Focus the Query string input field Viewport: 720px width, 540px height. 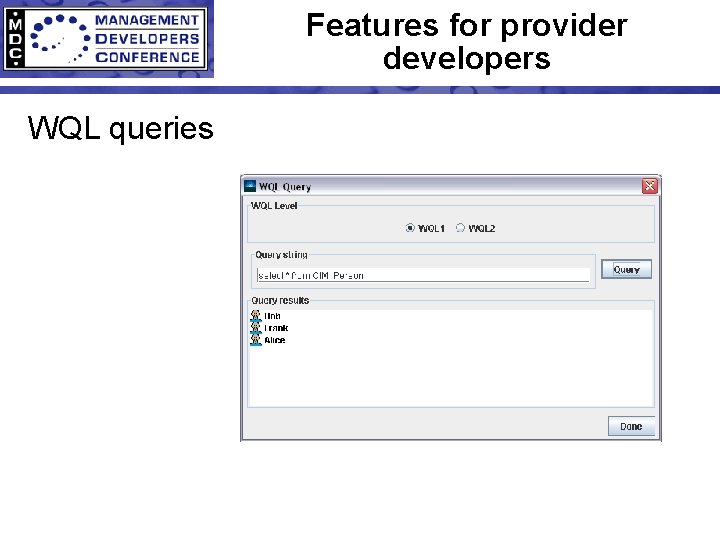(x=423, y=276)
